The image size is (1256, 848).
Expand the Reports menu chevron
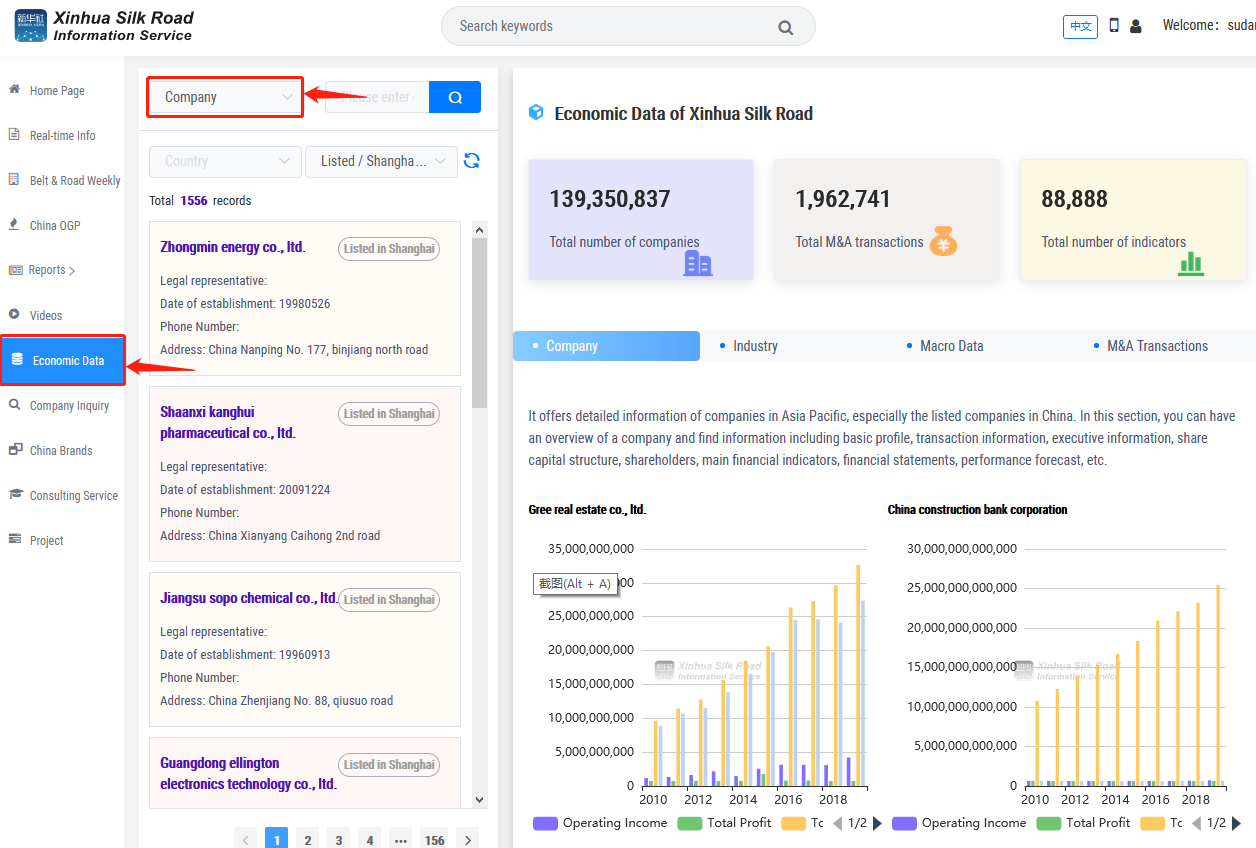(x=72, y=270)
